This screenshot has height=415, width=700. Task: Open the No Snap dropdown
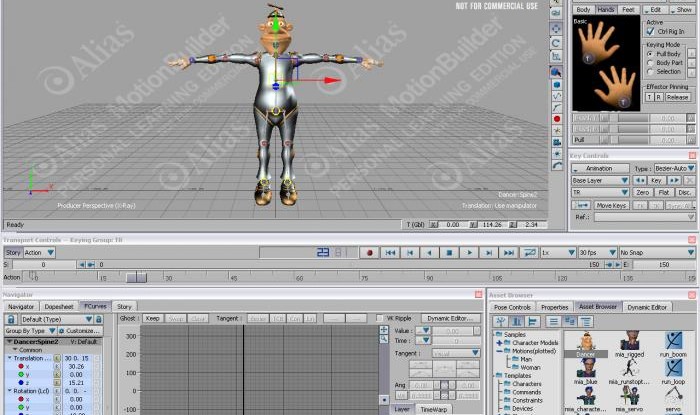pyautogui.click(x=657, y=253)
